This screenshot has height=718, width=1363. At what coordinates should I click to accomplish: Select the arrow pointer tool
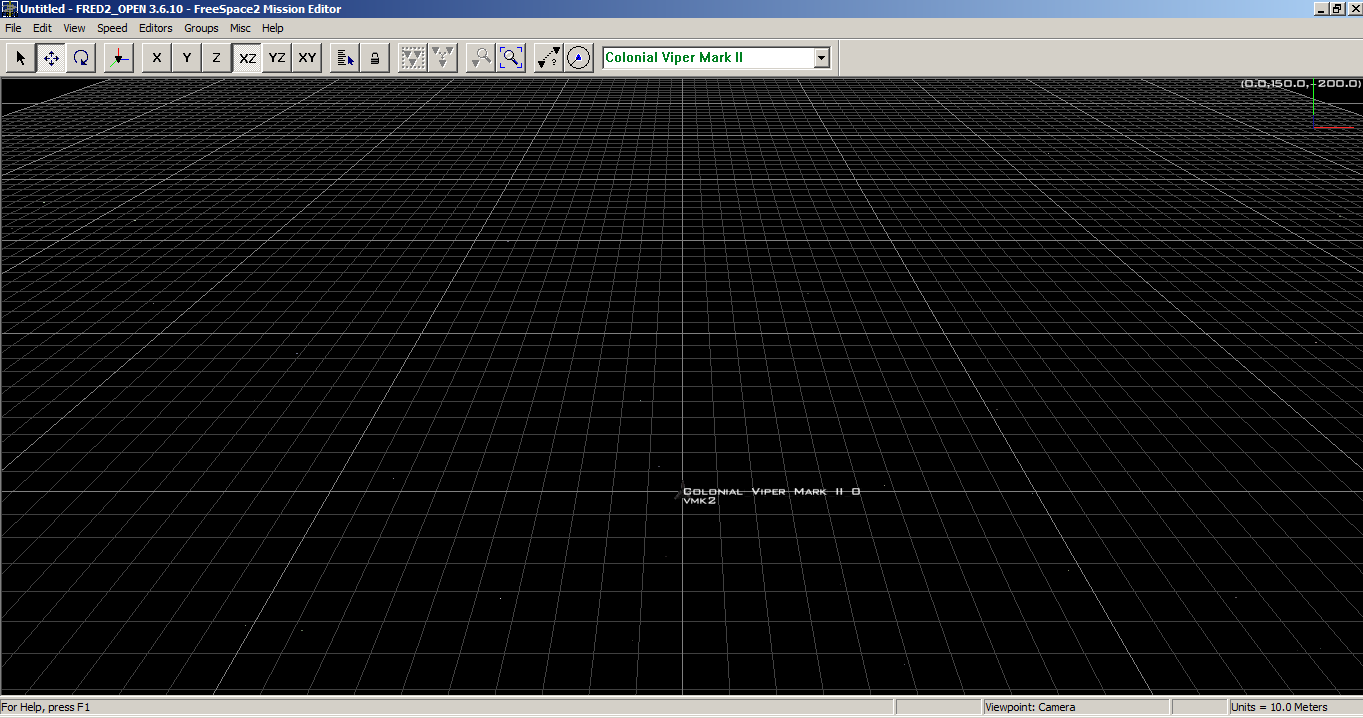(21, 58)
